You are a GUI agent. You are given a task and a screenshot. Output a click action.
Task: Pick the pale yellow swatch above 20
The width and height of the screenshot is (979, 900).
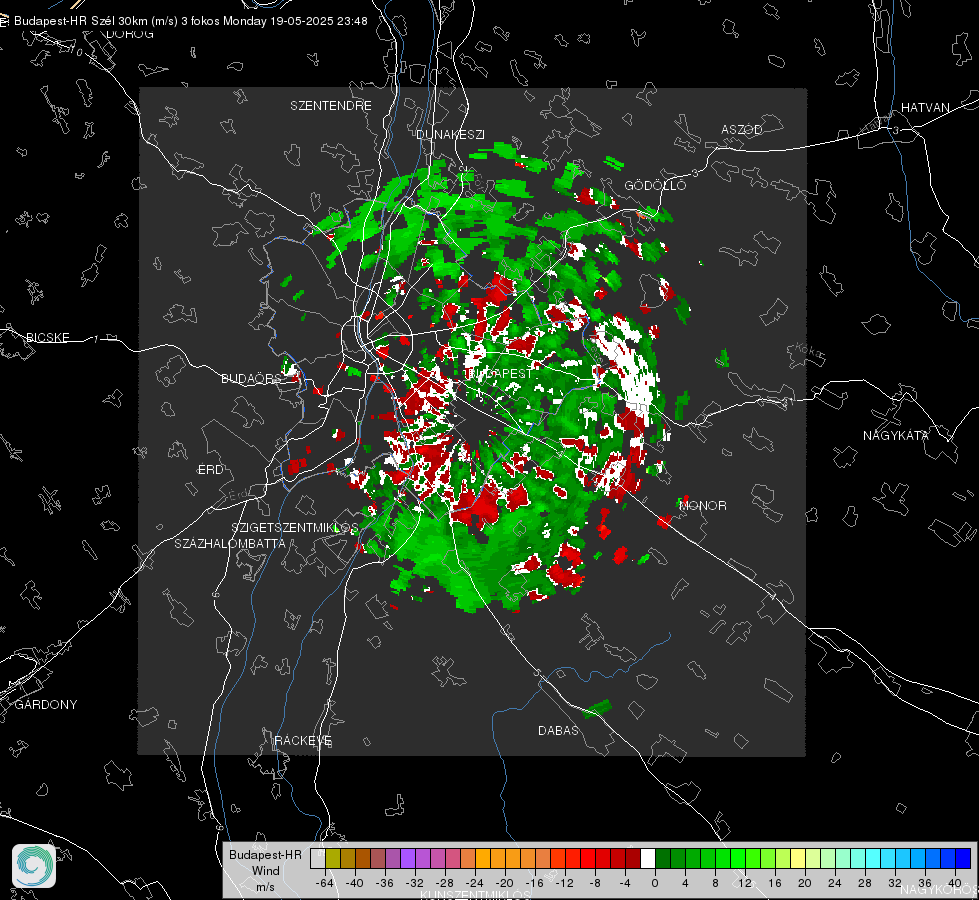point(799,858)
